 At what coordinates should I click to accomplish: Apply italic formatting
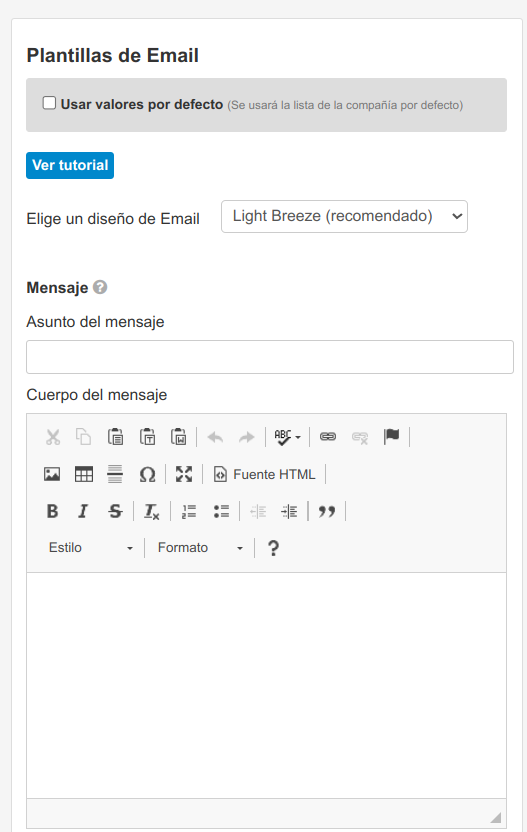click(83, 511)
